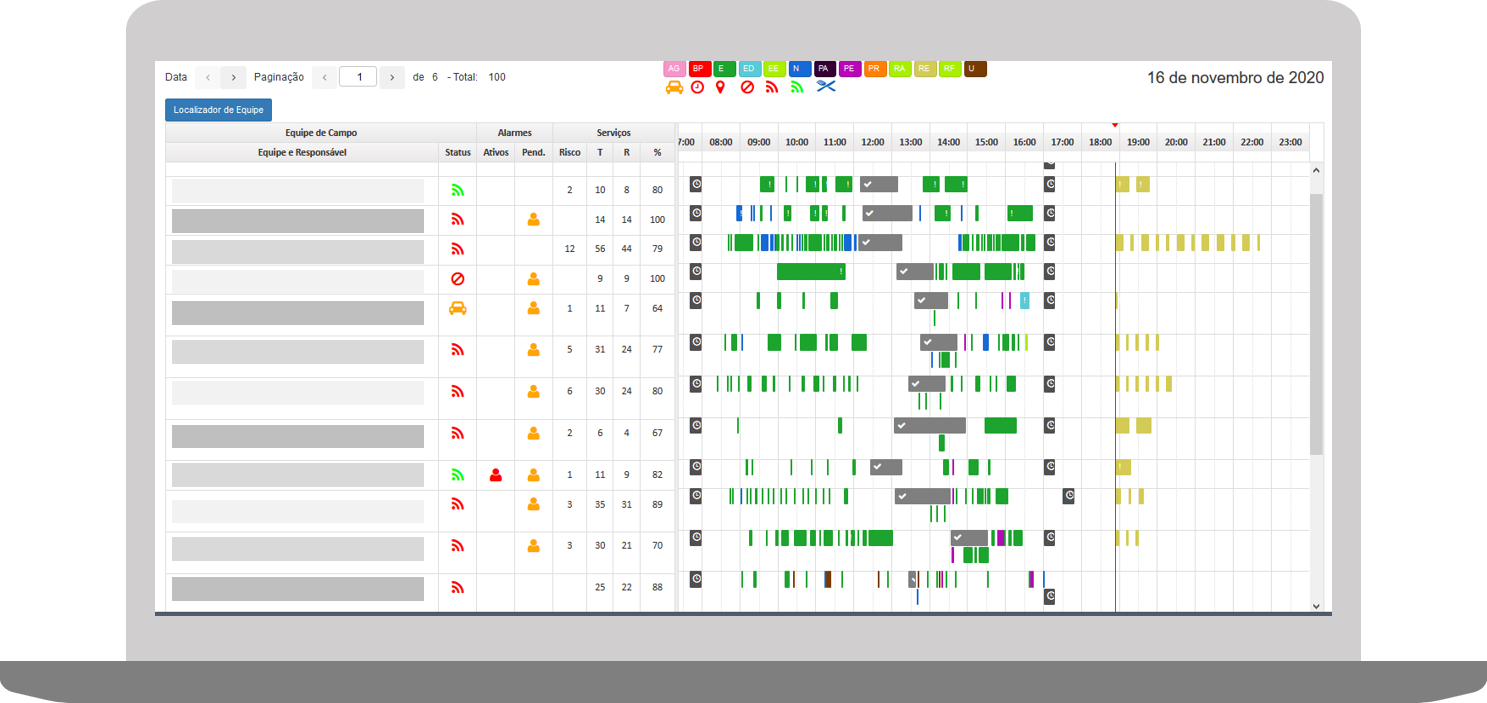Click the green signal legend icon
Image resolution: width=1487 pixels, height=703 pixels.
coord(797,87)
